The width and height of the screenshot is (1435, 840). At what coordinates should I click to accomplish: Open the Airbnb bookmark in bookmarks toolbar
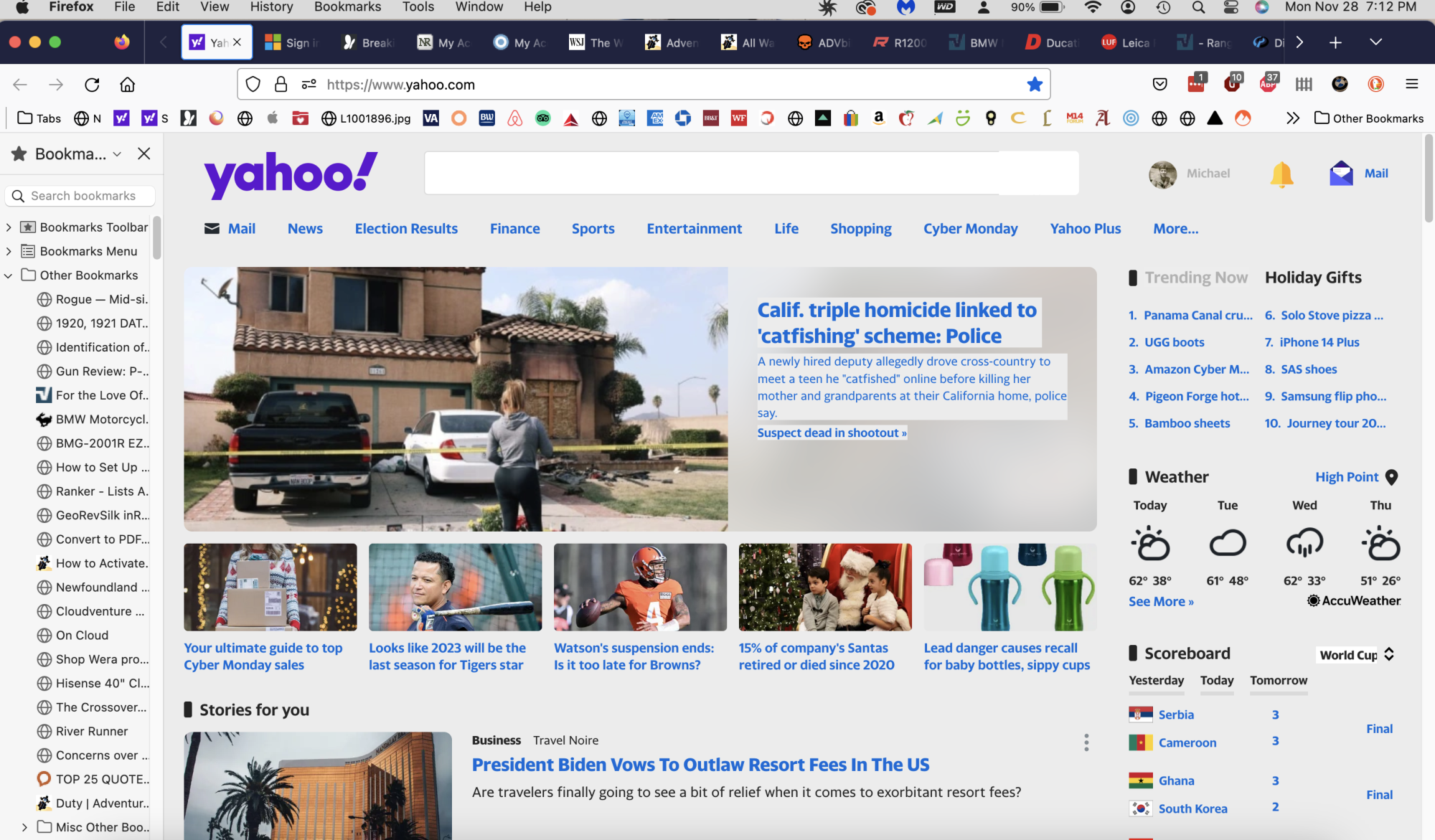click(514, 118)
